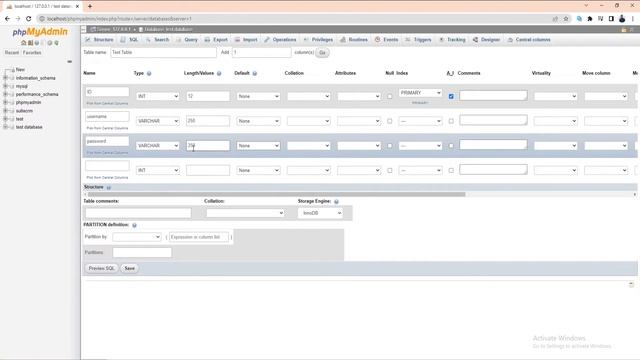The image size is (640, 360).
Task: Click the help icon next to Length/Values header
Action: 219,73
